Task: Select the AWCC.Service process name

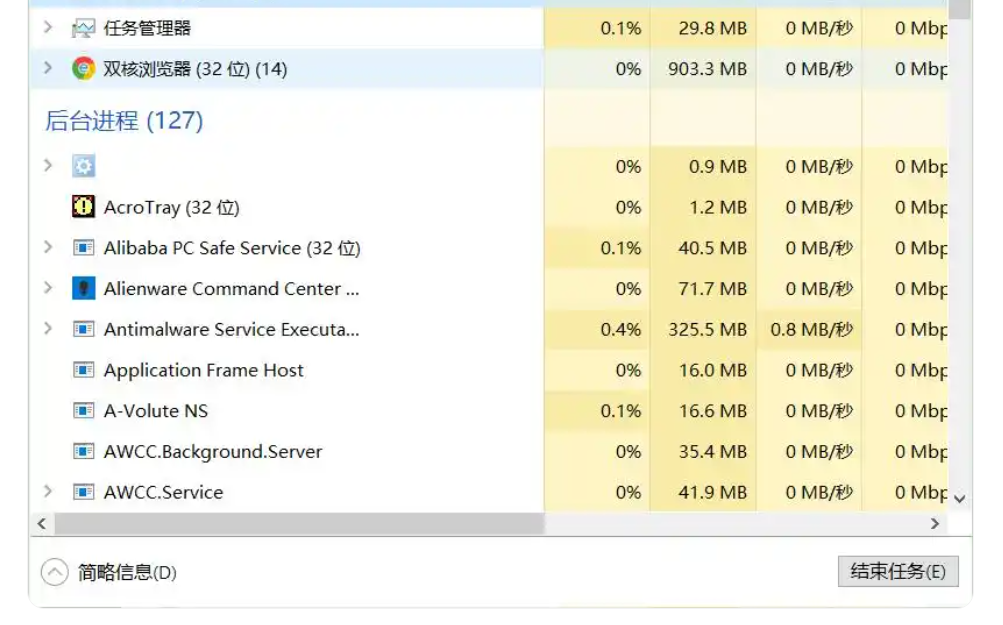Action: coord(164,493)
